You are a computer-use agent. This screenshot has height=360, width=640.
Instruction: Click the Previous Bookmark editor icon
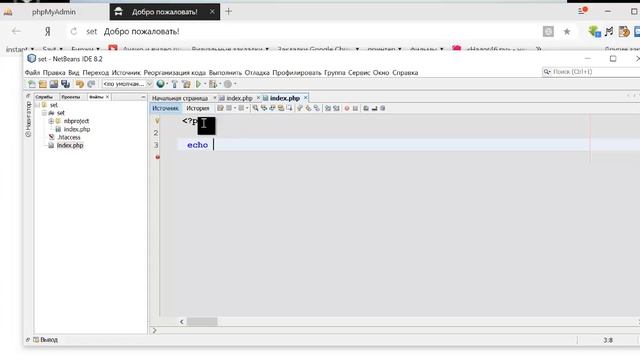click(x=299, y=108)
